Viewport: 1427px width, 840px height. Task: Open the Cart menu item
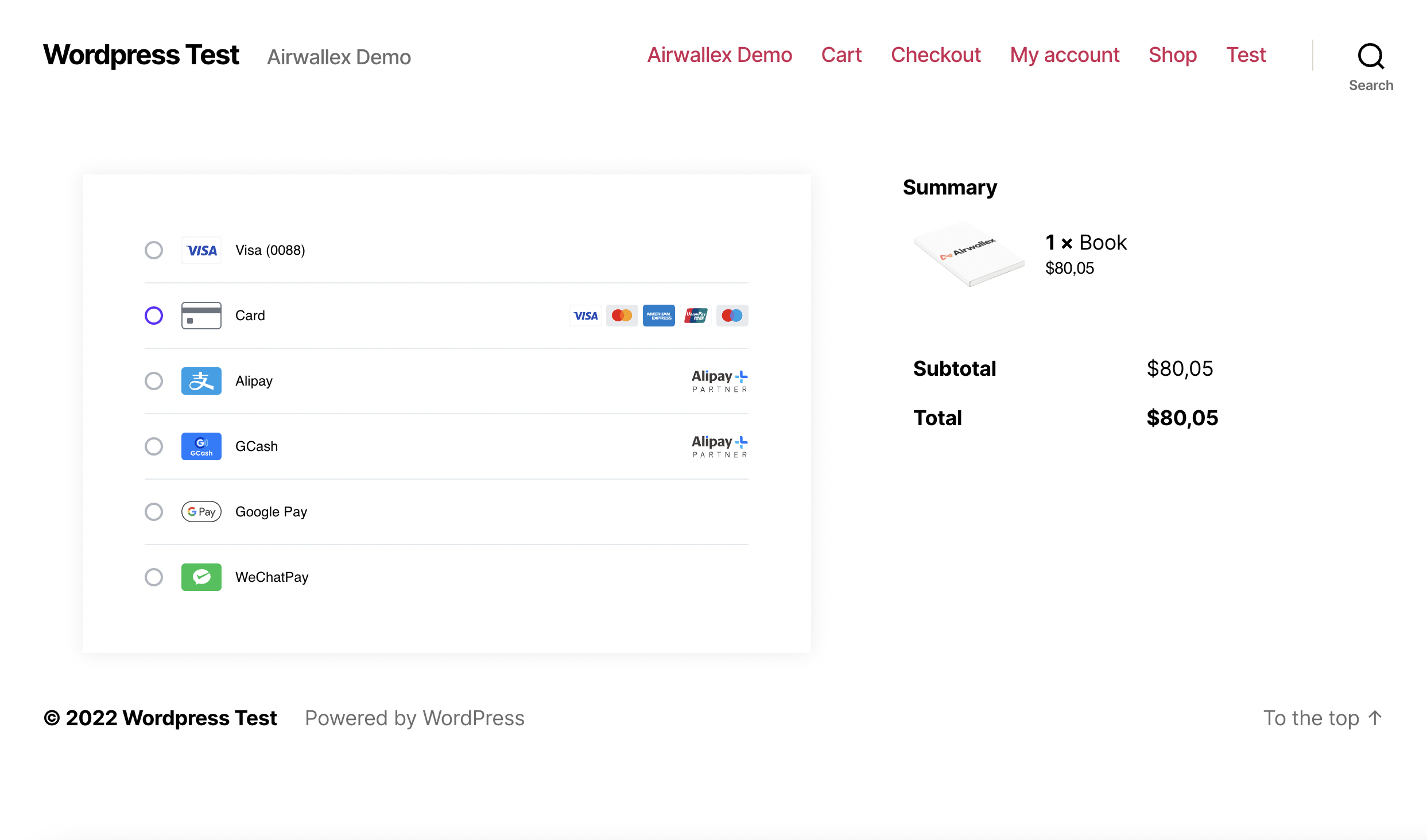click(841, 55)
